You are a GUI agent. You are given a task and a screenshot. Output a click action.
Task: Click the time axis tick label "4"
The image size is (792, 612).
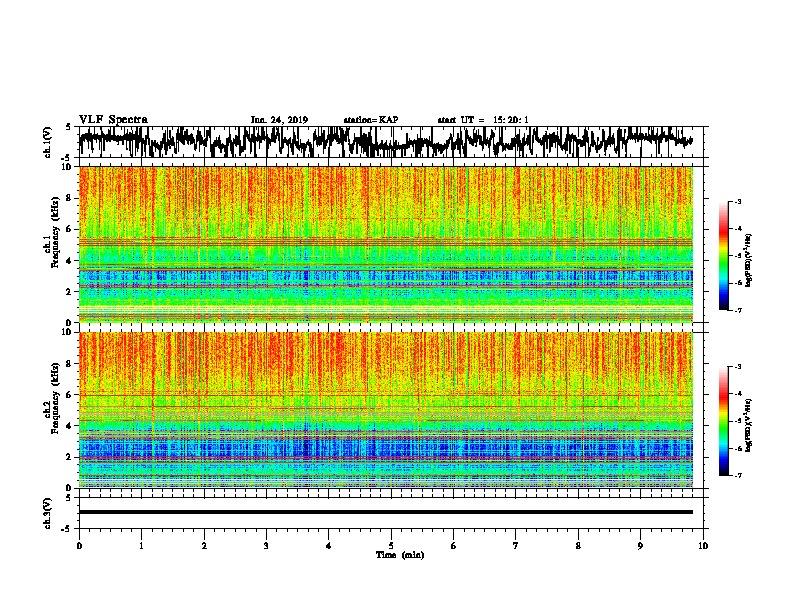coord(329,545)
